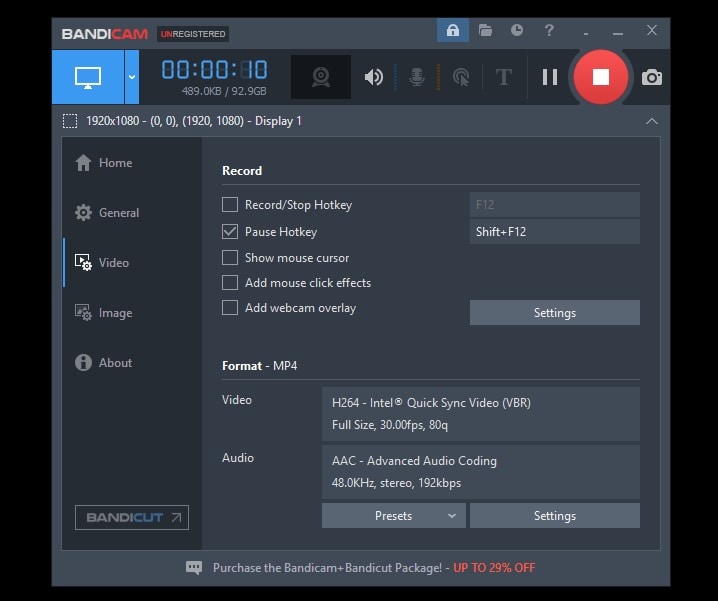Toggle the speaker sound icon
Image resolution: width=718 pixels, height=601 pixels.
coord(374,77)
